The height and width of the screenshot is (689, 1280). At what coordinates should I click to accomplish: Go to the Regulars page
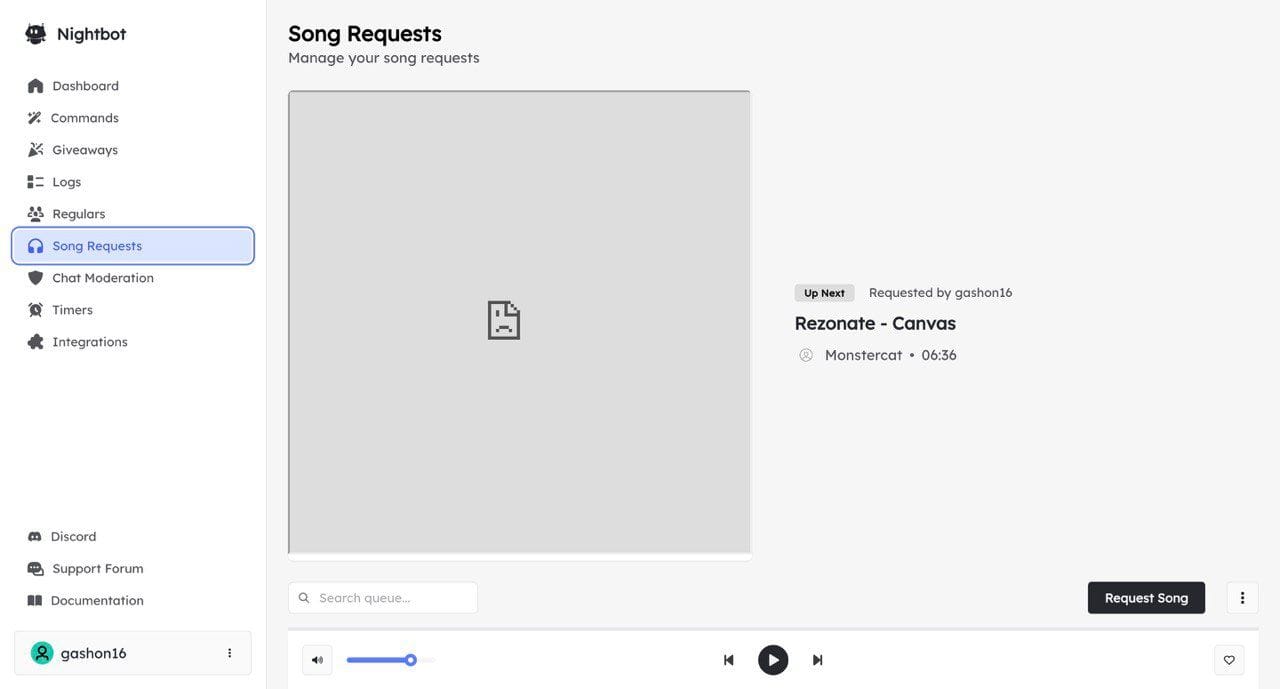pyautogui.click(x=78, y=214)
